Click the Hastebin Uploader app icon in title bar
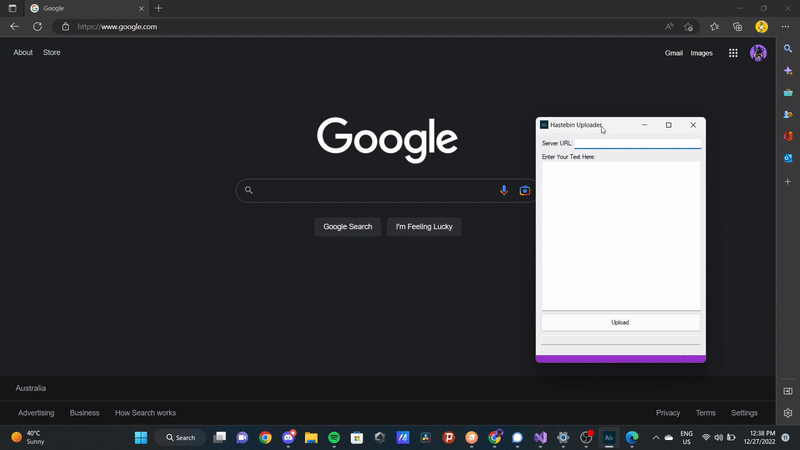 click(544, 125)
